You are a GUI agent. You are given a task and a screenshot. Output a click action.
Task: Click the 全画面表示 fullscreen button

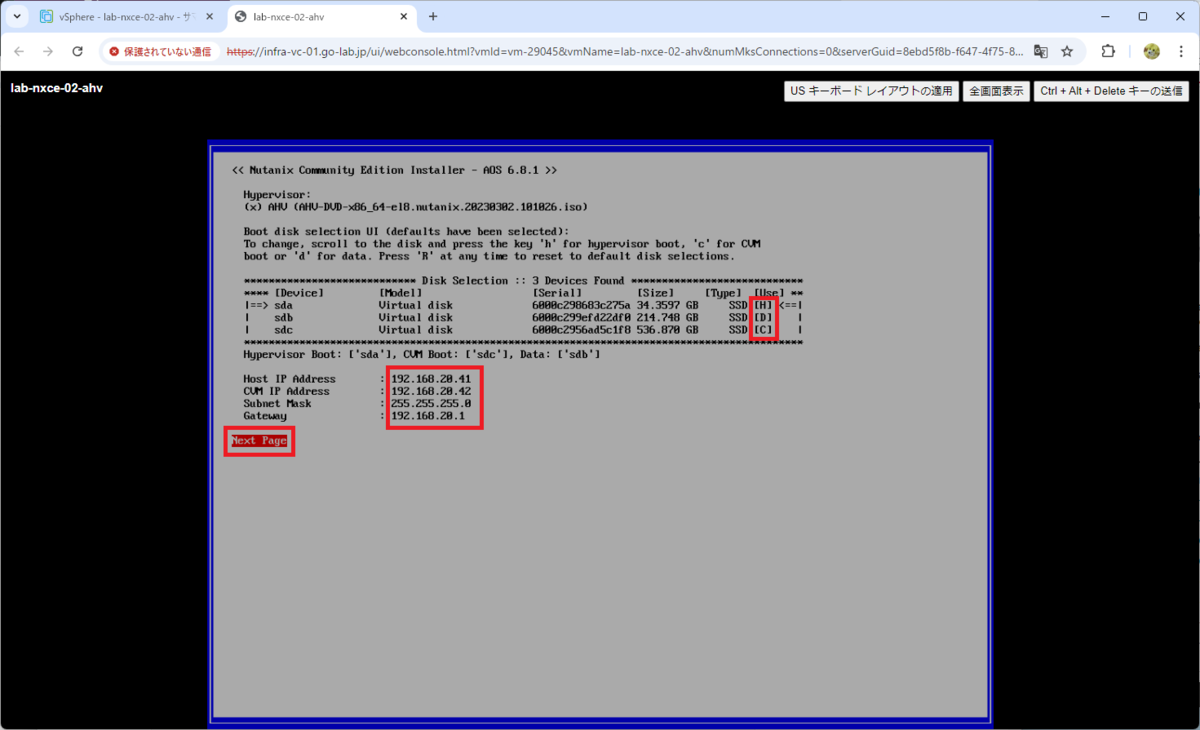(x=996, y=91)
